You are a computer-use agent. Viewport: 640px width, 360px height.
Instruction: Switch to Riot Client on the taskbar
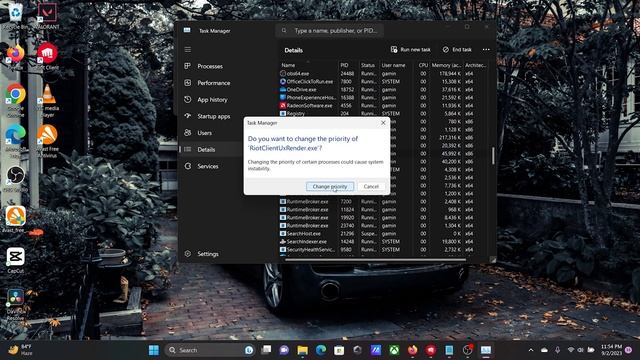click(431, 350)
